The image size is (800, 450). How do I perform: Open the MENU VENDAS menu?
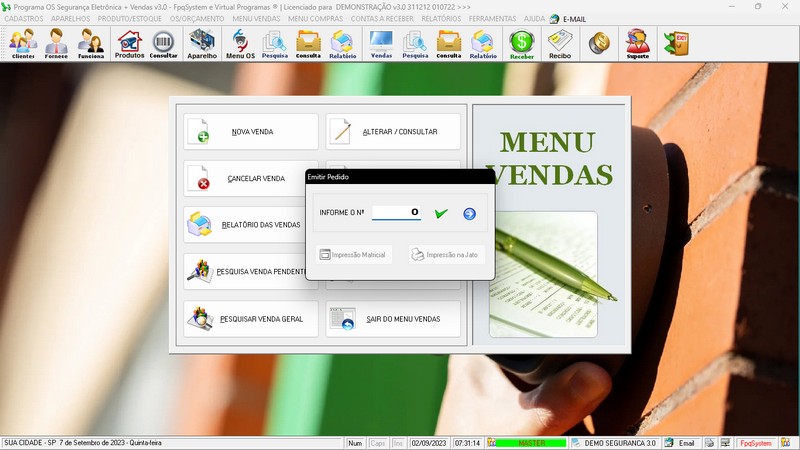point(256,18)
